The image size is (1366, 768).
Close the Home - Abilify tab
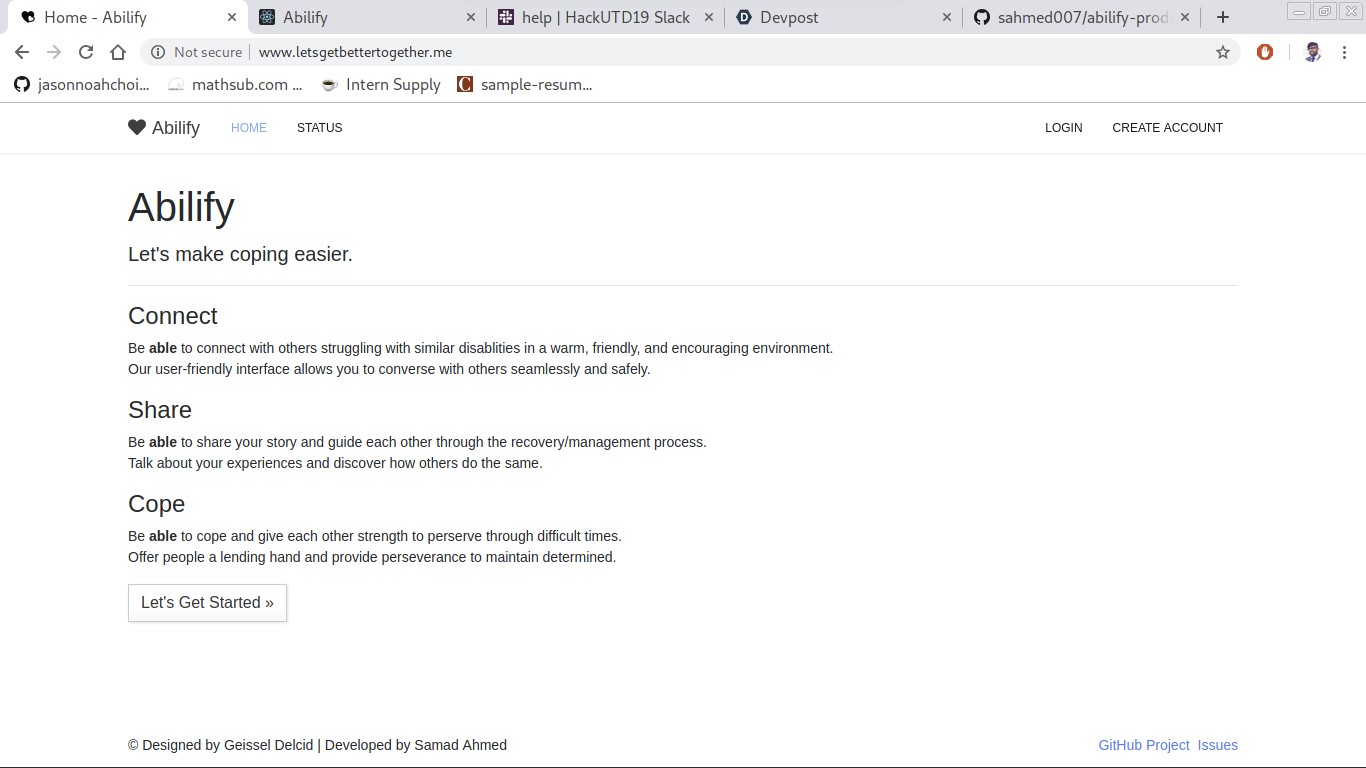pyautogui.click(x=232, y=17)
